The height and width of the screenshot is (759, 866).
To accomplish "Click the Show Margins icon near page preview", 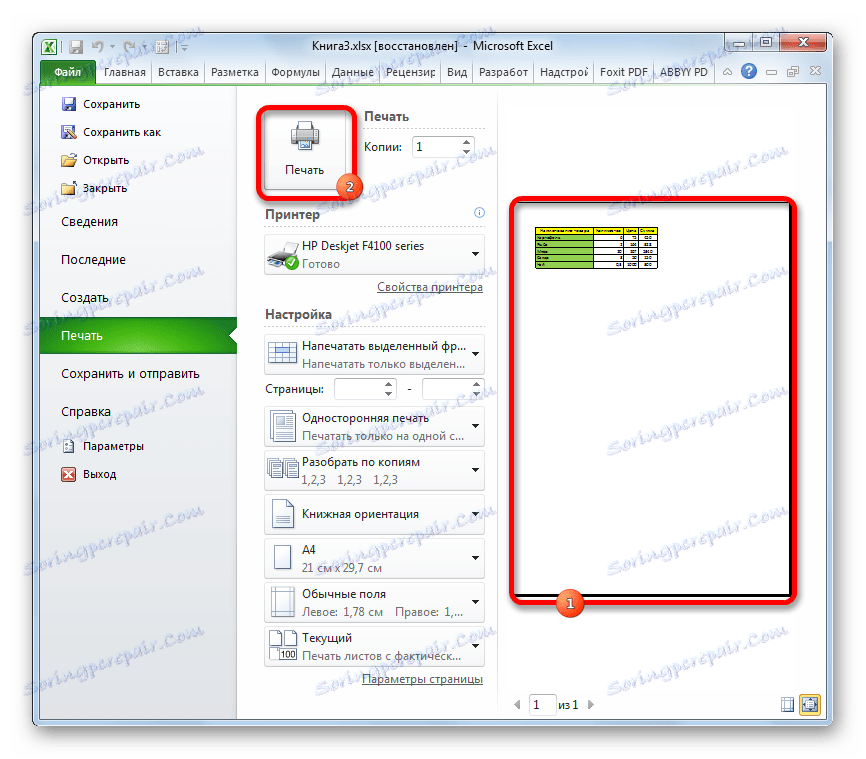I will click(x=788, y=704).
